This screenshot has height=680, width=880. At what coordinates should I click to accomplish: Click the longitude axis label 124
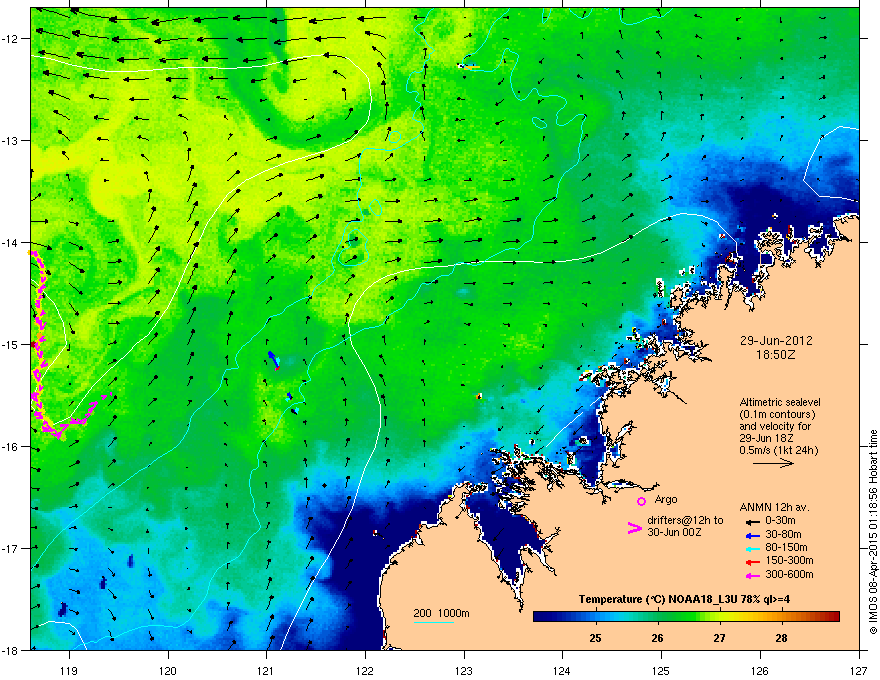562,670
